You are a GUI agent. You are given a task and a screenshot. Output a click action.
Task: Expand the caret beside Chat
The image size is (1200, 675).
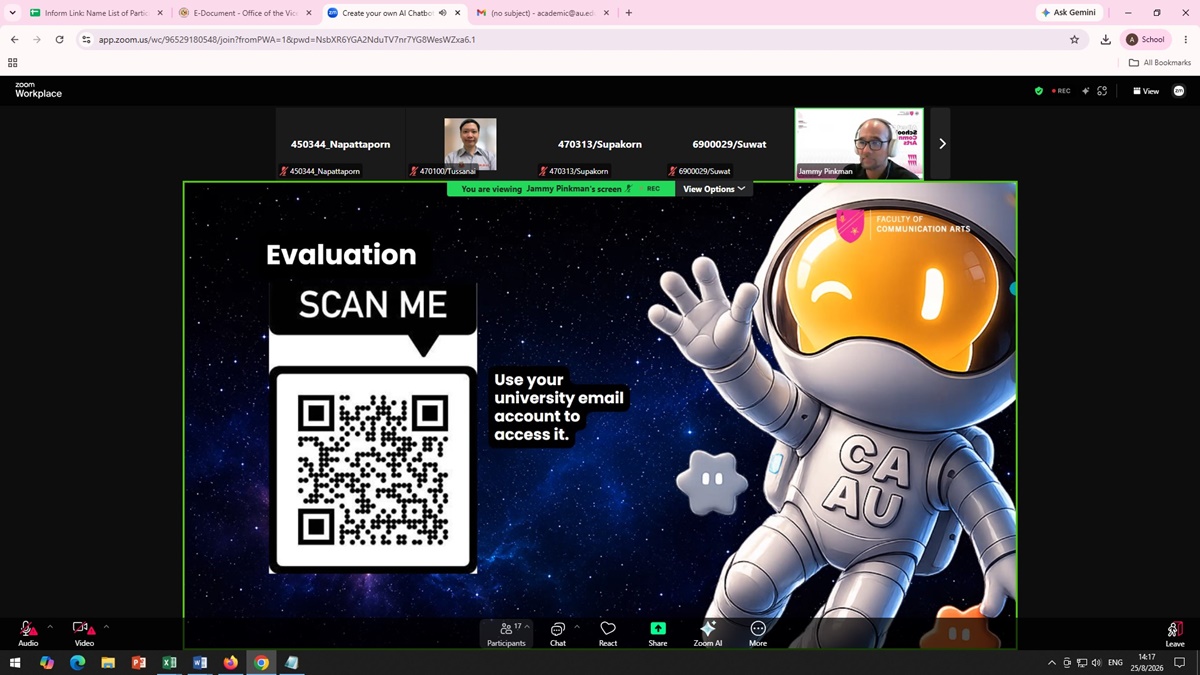point(577,627)
